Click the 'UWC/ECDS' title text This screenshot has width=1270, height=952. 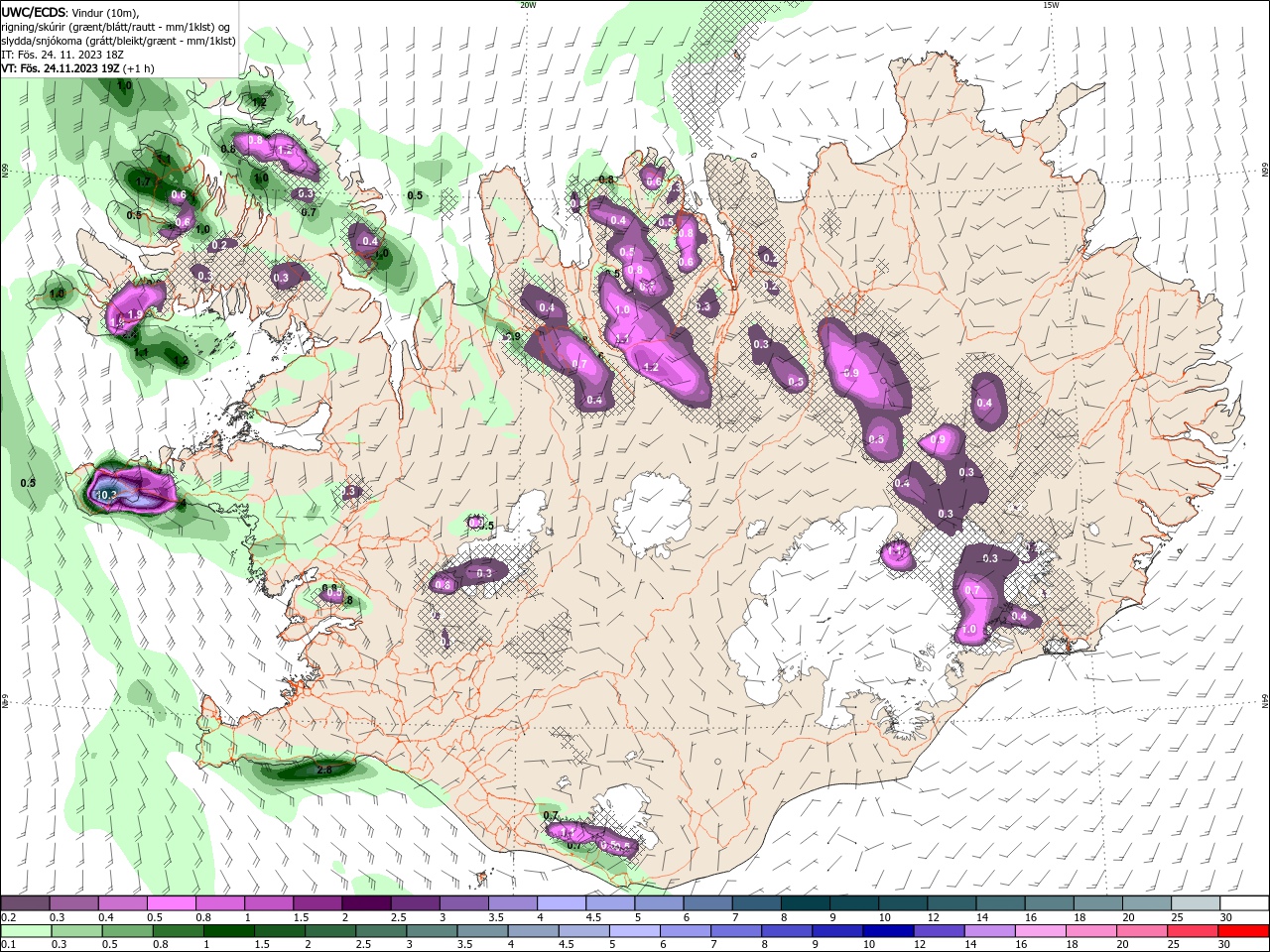pyautogui.click(x=34, y=11)
